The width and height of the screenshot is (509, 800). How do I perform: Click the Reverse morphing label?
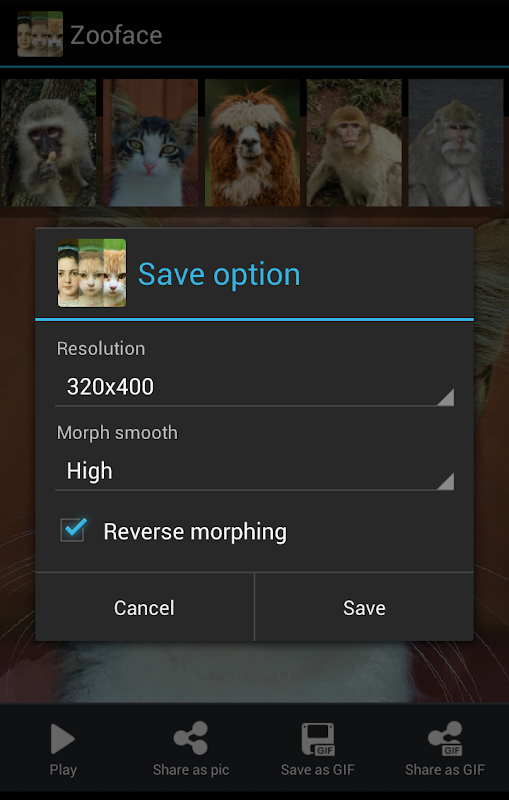195,532
